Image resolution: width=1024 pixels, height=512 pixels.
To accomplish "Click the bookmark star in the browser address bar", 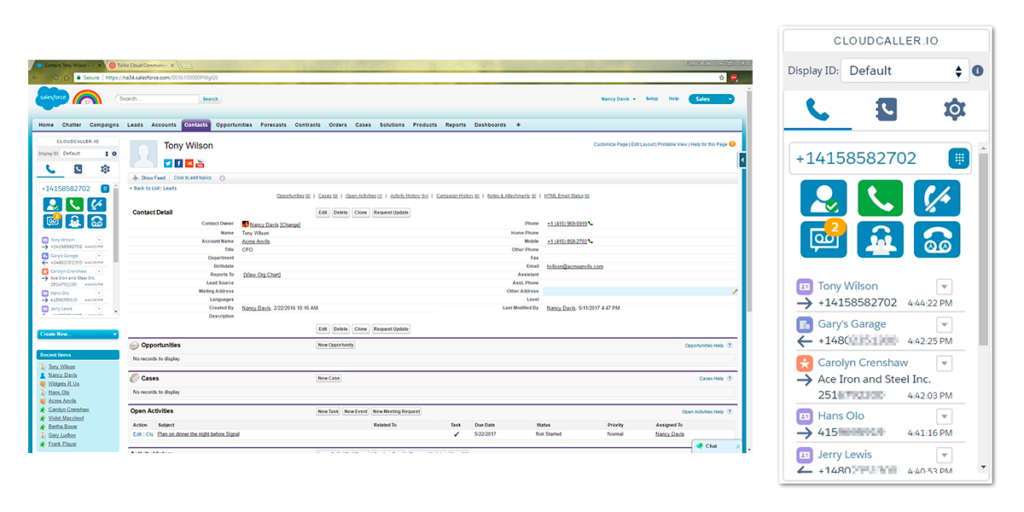I will click(722, 77).
